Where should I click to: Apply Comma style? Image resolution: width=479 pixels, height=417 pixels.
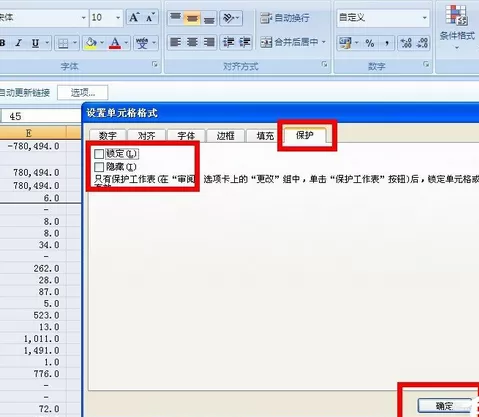pyautogui.click(x=387, y=43)
